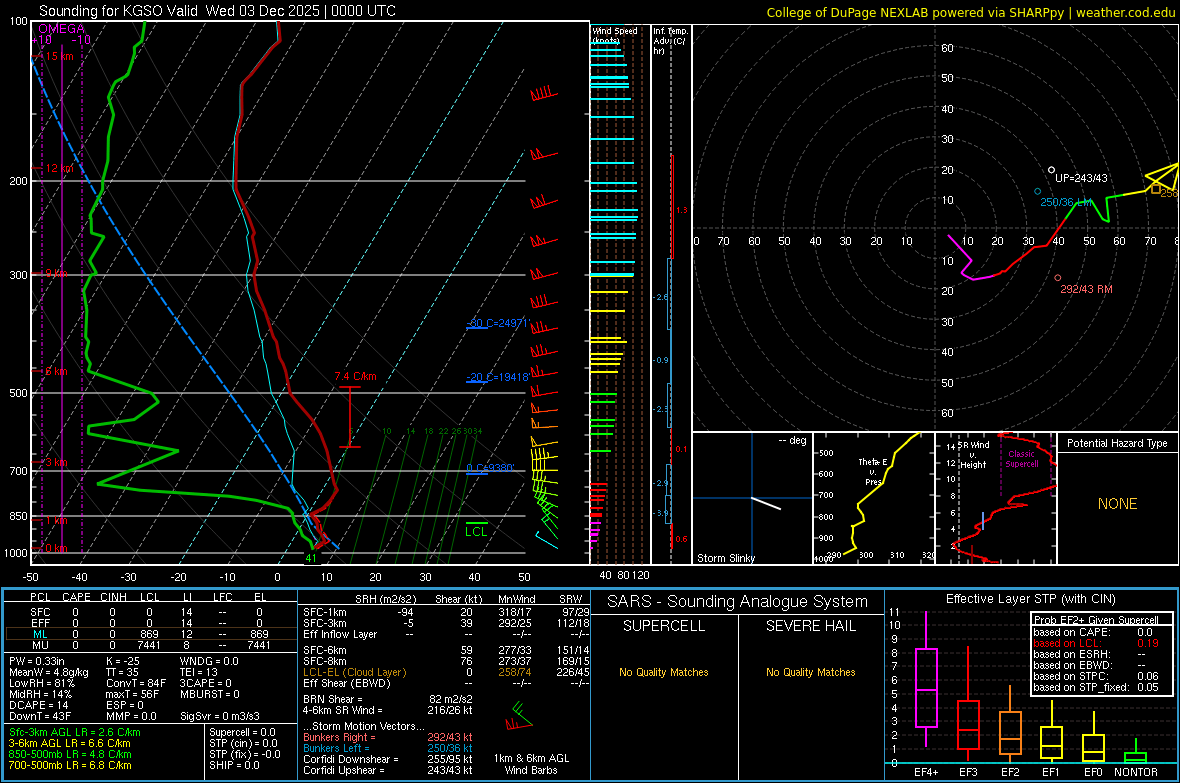Image resolution: width=1180 pixels, height=783 pixels.
Task: Select the MU parcel row
Action: pos(151,645)
